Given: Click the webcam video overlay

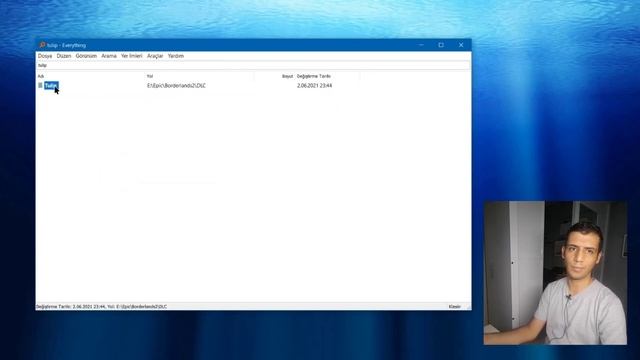Looking at the screenshot, I should 555,273.
